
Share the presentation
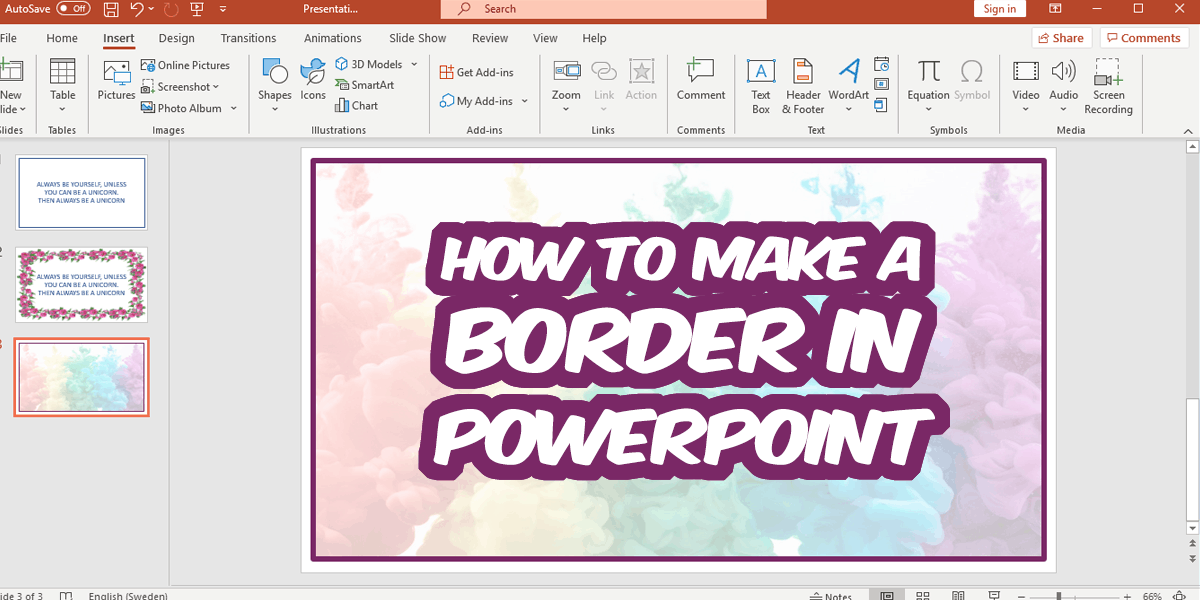coord(1061,37)
